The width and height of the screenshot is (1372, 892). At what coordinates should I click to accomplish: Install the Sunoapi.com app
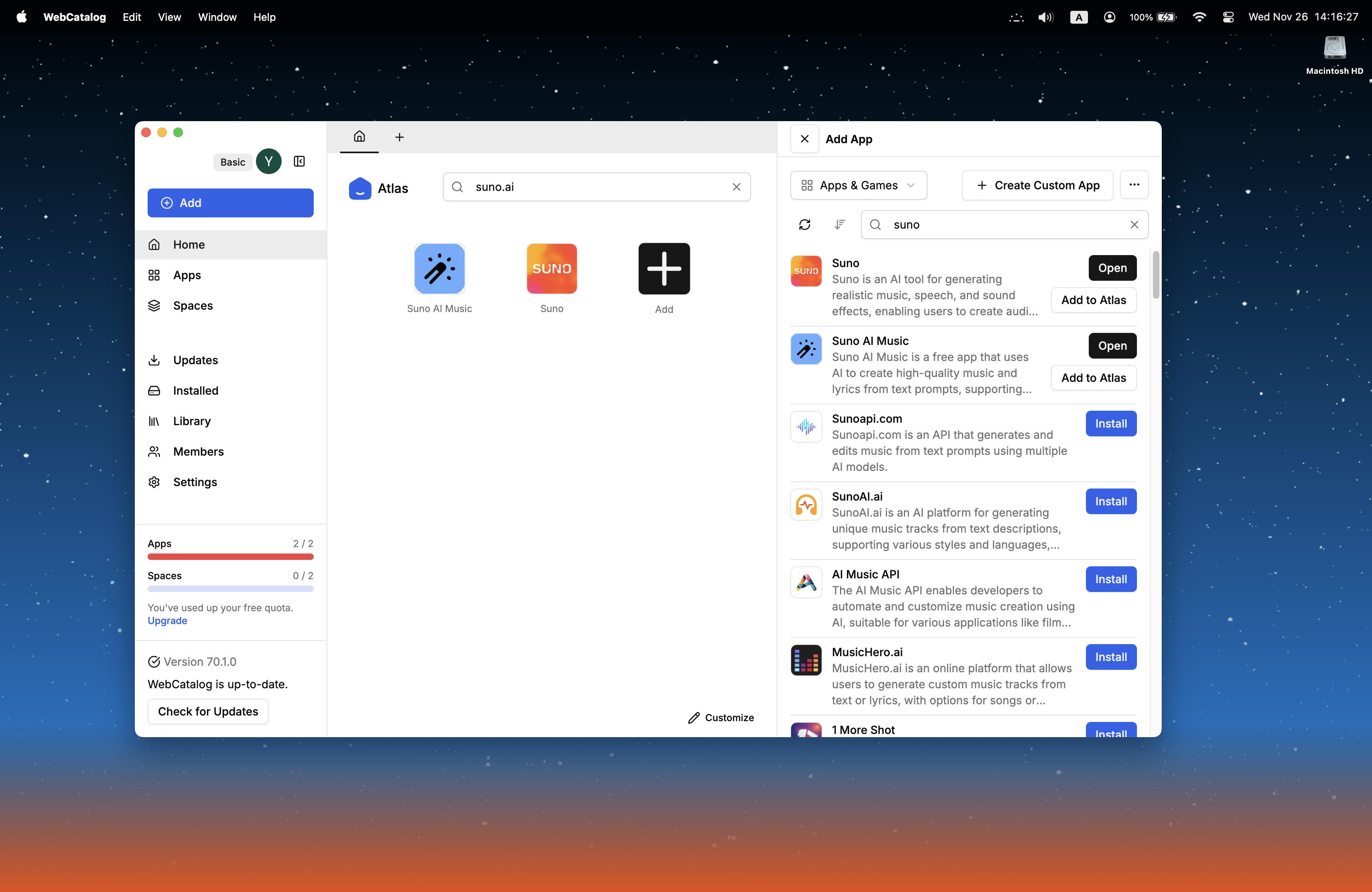tap(1110, 424)
